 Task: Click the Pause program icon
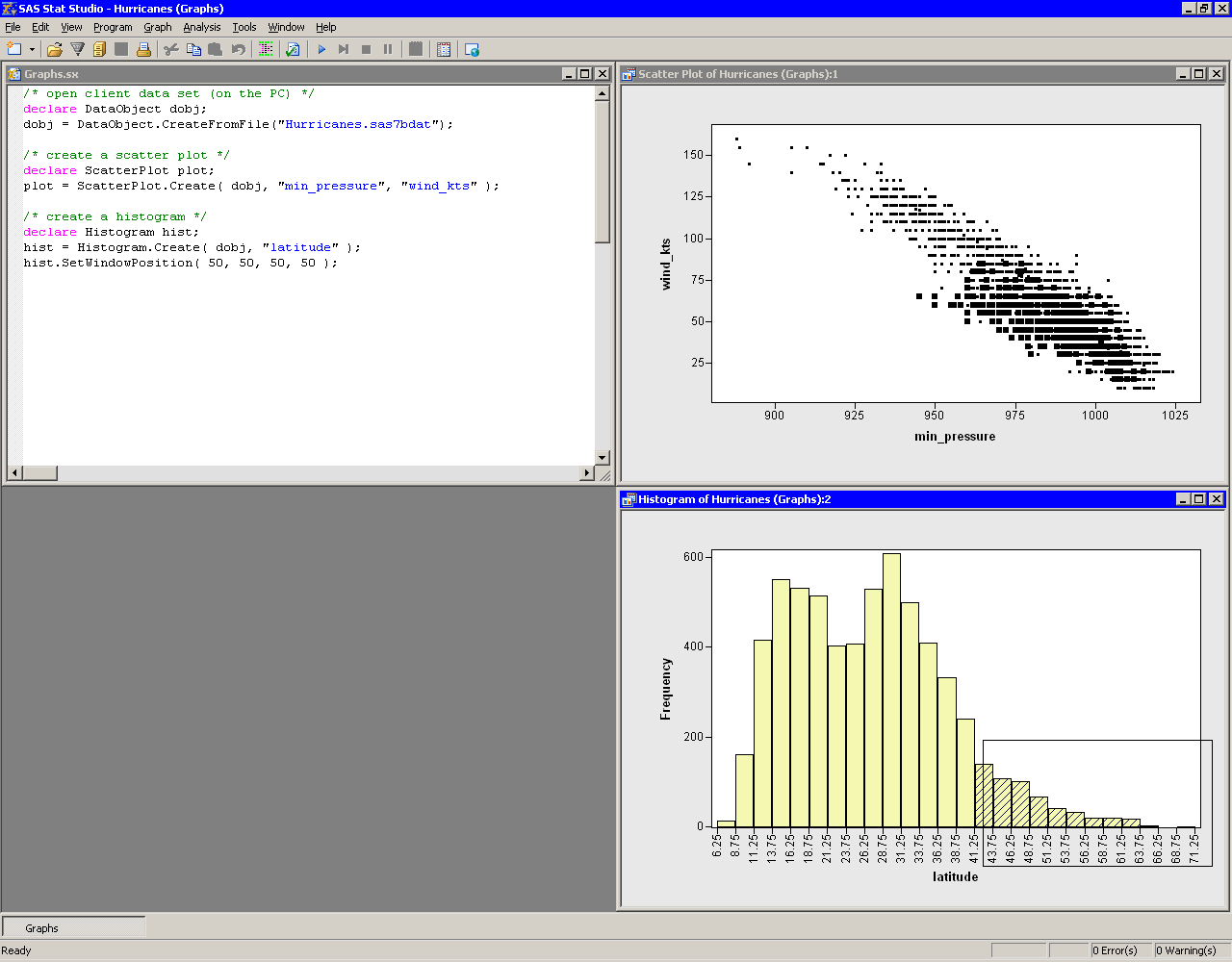[388, 49]
